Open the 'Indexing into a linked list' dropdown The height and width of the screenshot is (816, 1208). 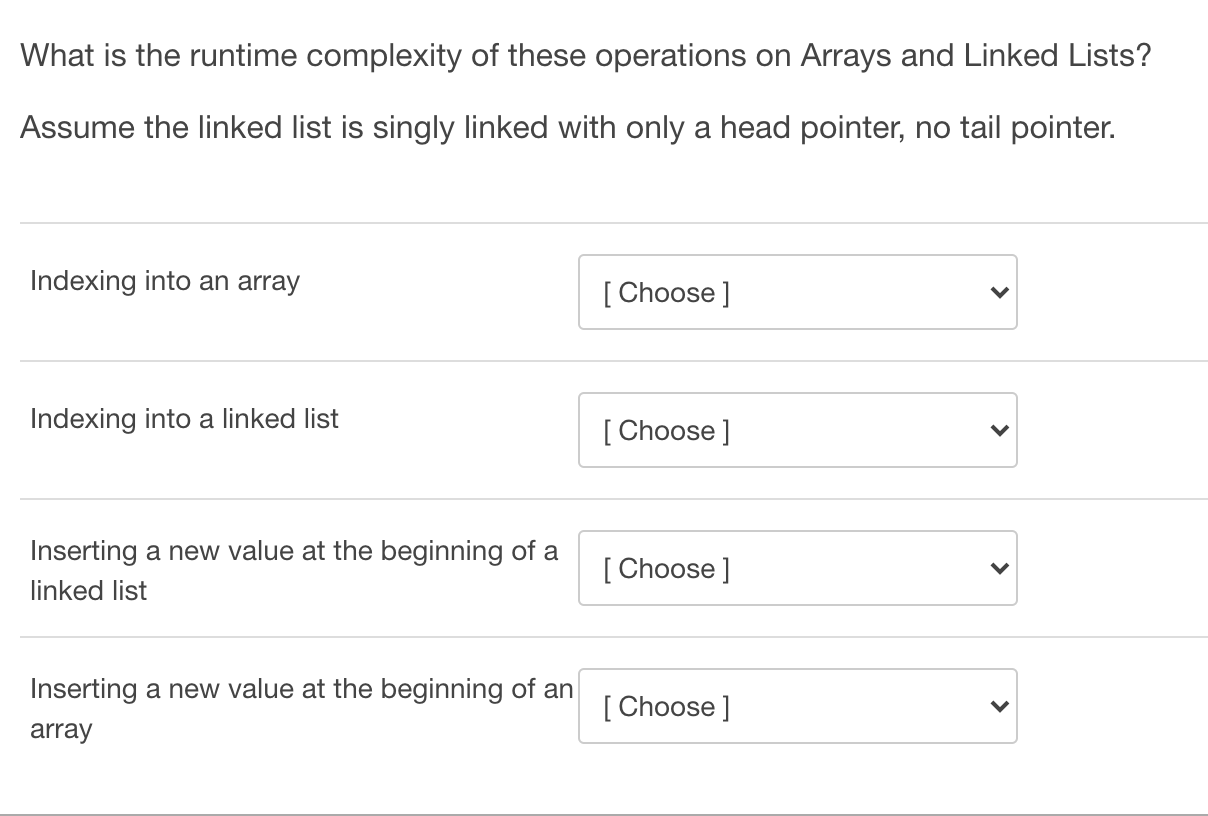[797, 430]
